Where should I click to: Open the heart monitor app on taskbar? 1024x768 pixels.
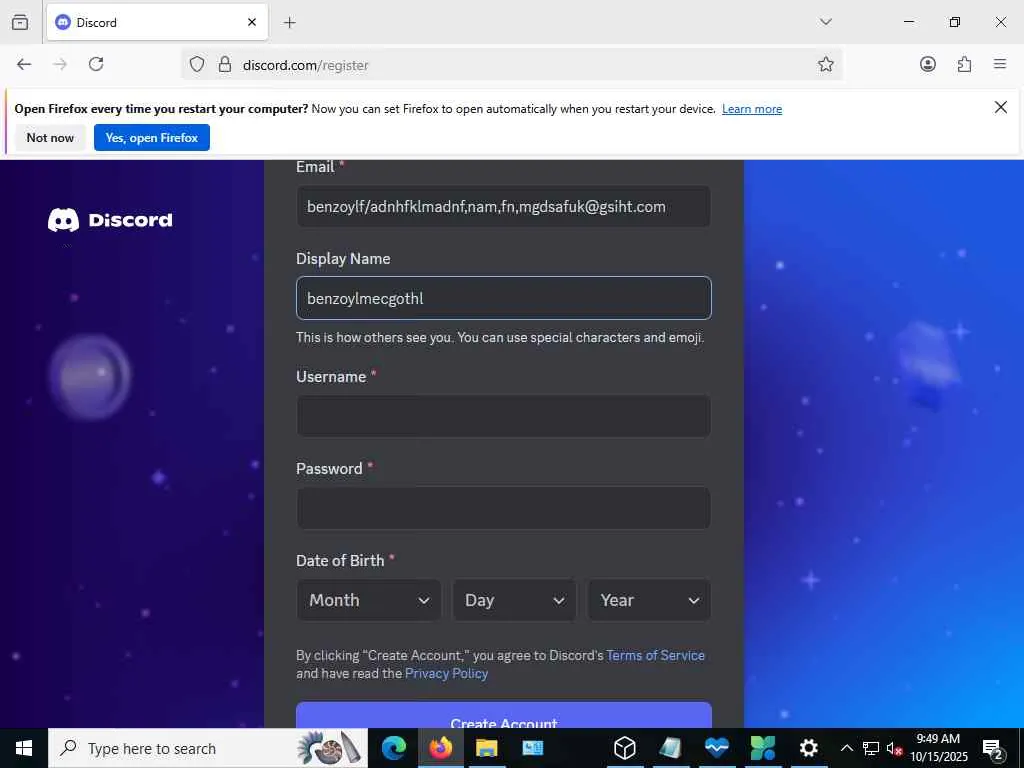point(716,748)
